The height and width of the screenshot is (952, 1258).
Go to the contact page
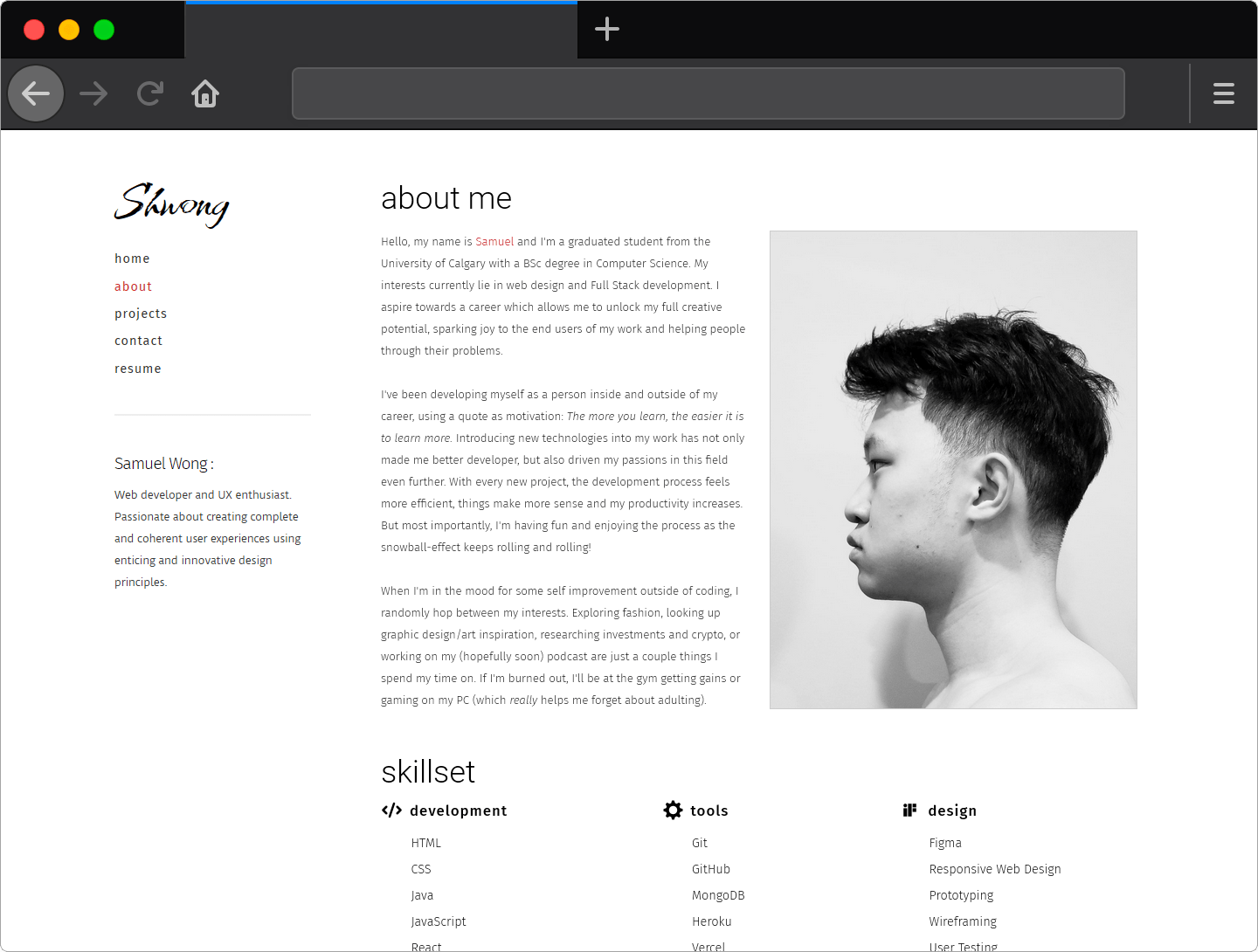point(138,341)
